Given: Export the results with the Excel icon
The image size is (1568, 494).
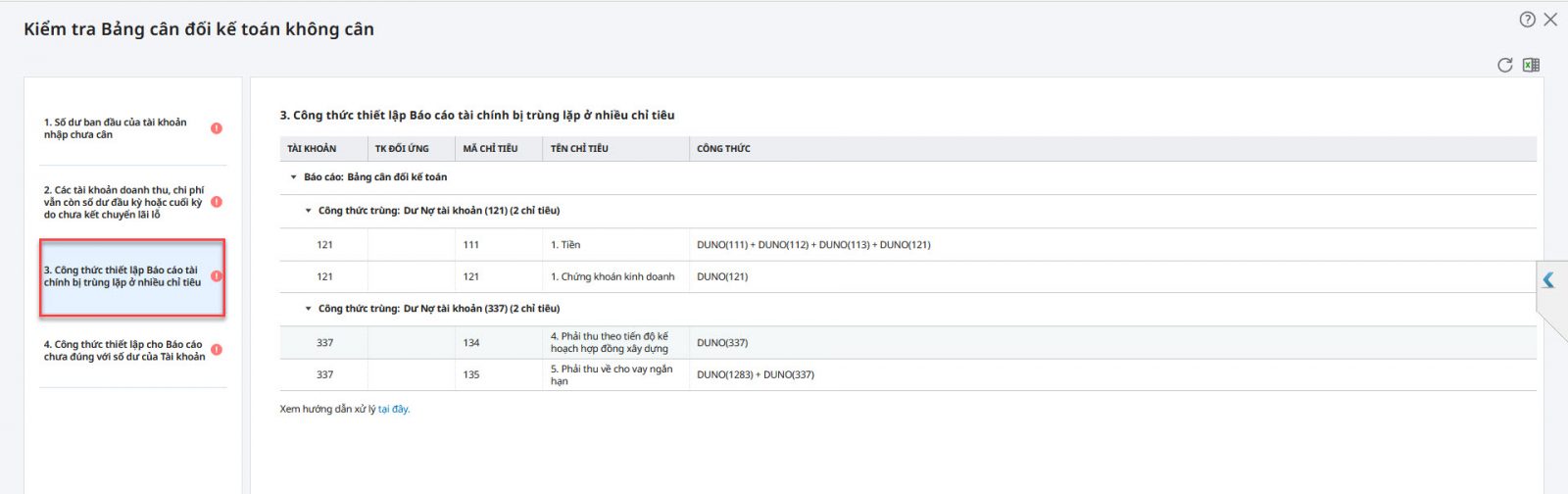Looking at the screenshot, I should pos(1531,66).
